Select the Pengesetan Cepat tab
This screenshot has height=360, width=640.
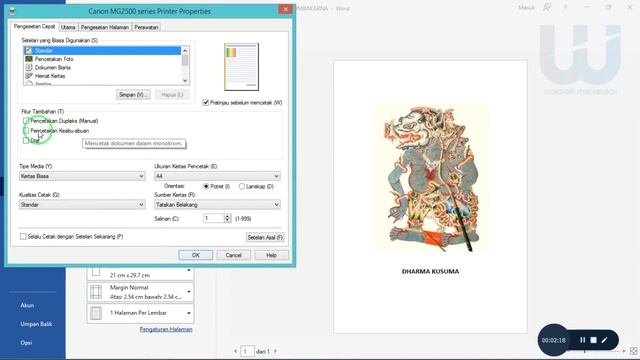click(x=34, y=27)
